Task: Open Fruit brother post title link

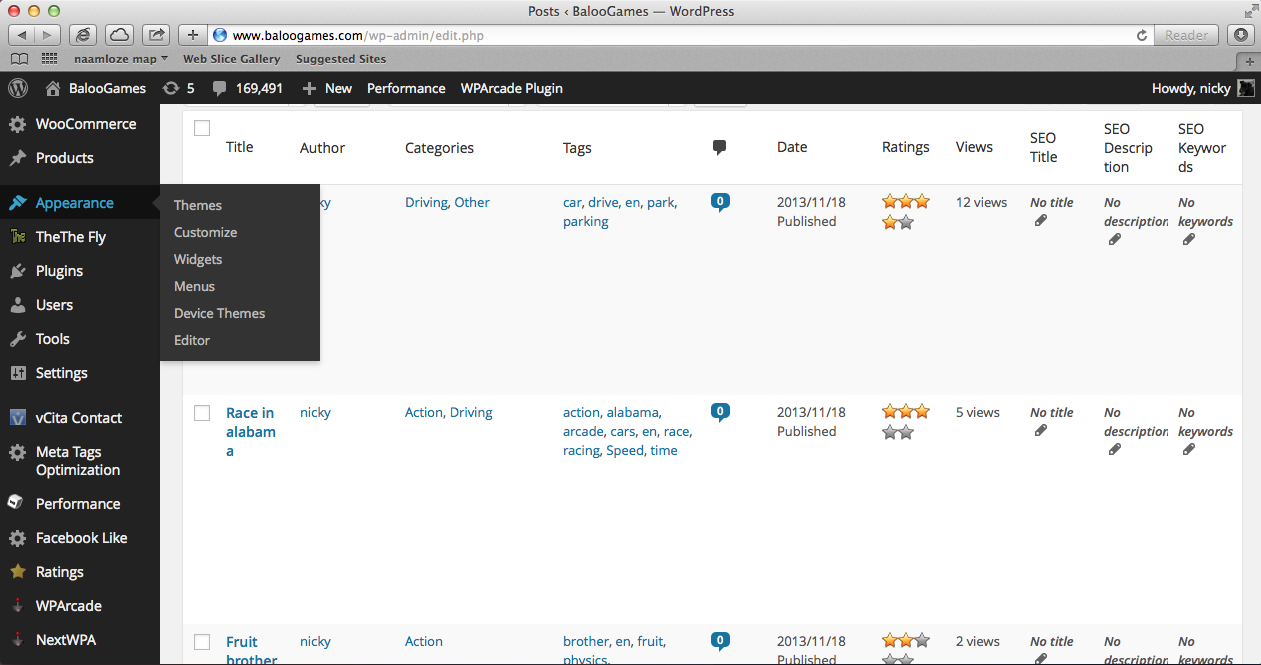Action: coord(252,650)
